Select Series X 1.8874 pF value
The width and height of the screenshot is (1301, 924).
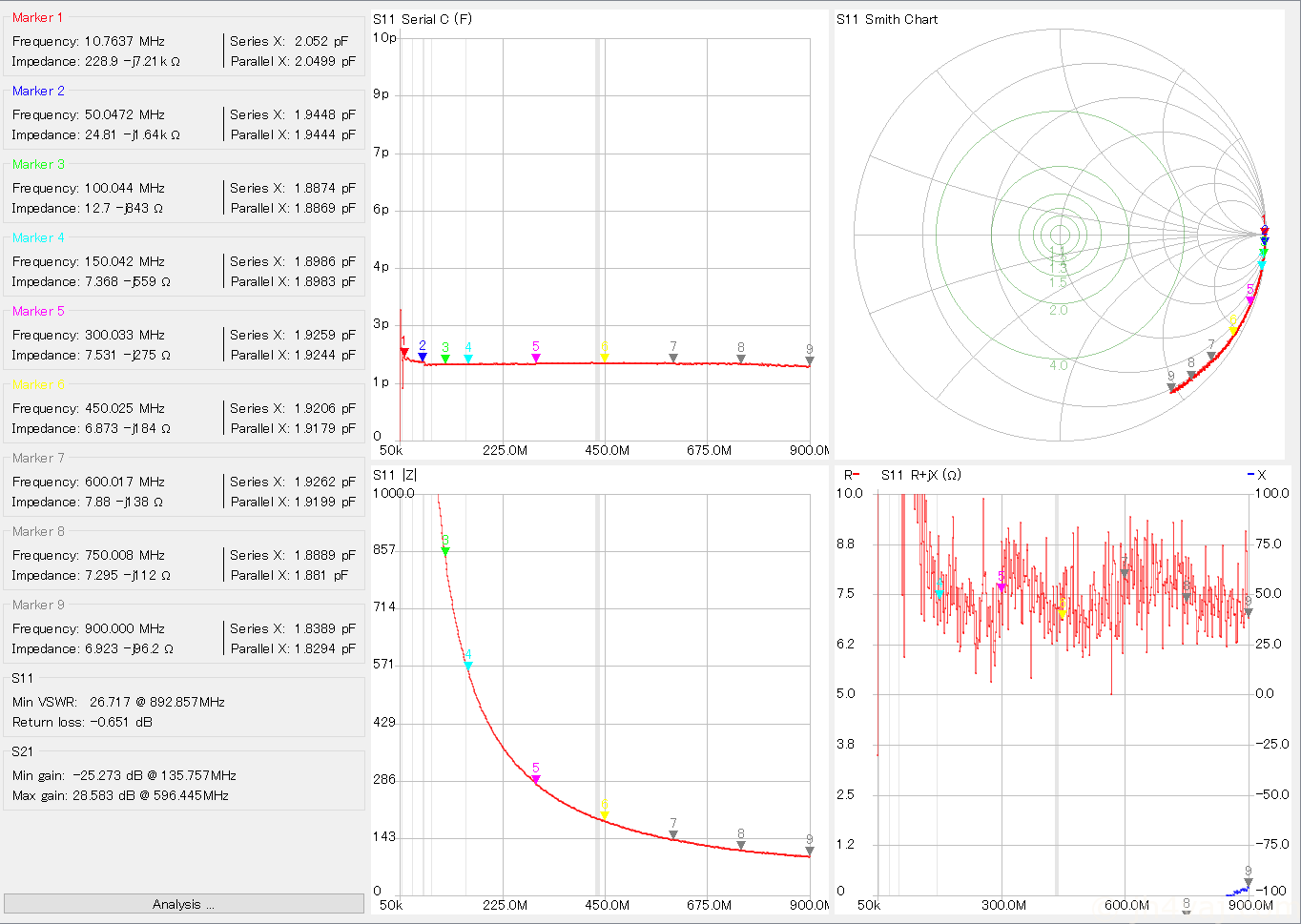pos(324,188)
